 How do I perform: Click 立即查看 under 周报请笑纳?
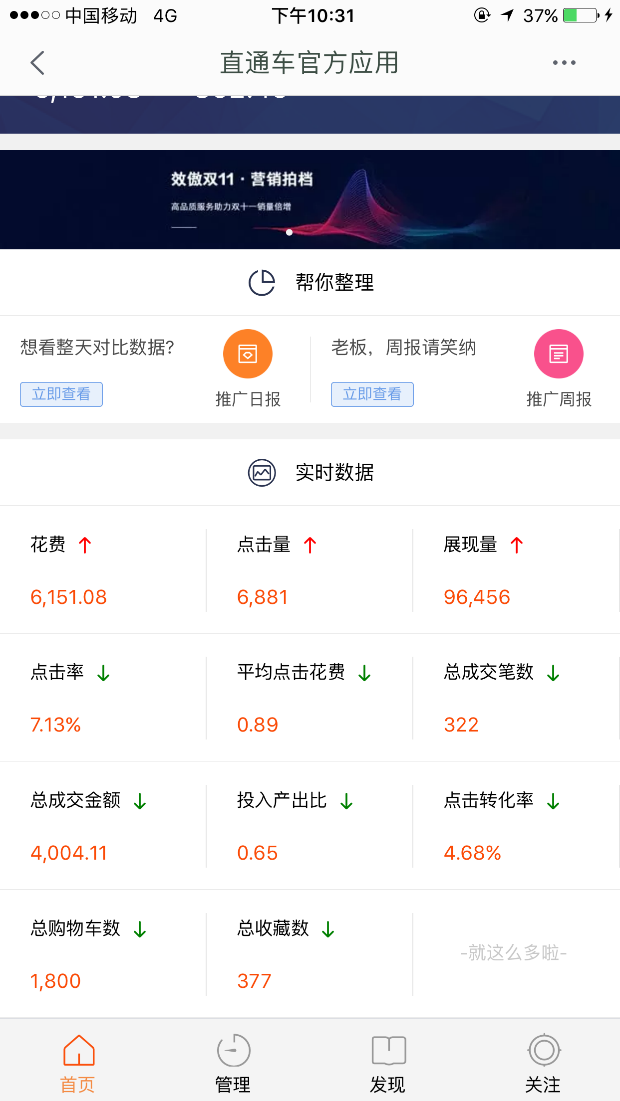click(372, 394)
